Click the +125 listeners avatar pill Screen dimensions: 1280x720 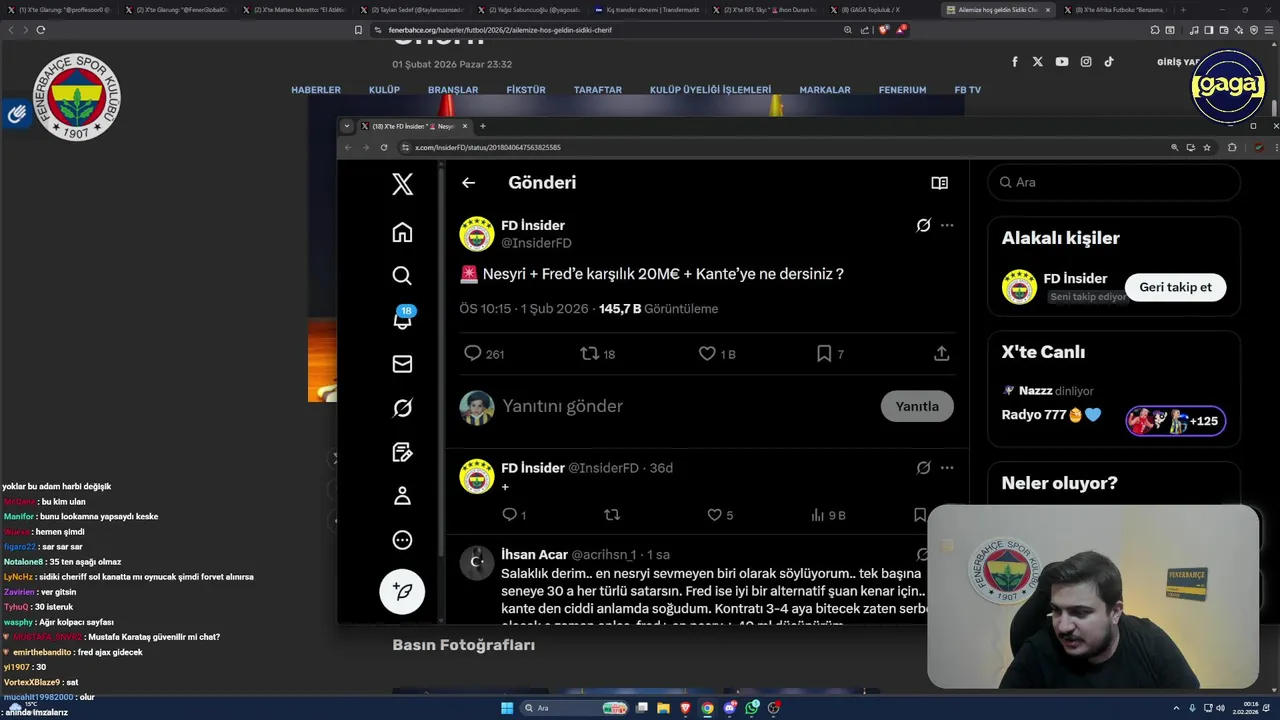point(1175,421)
